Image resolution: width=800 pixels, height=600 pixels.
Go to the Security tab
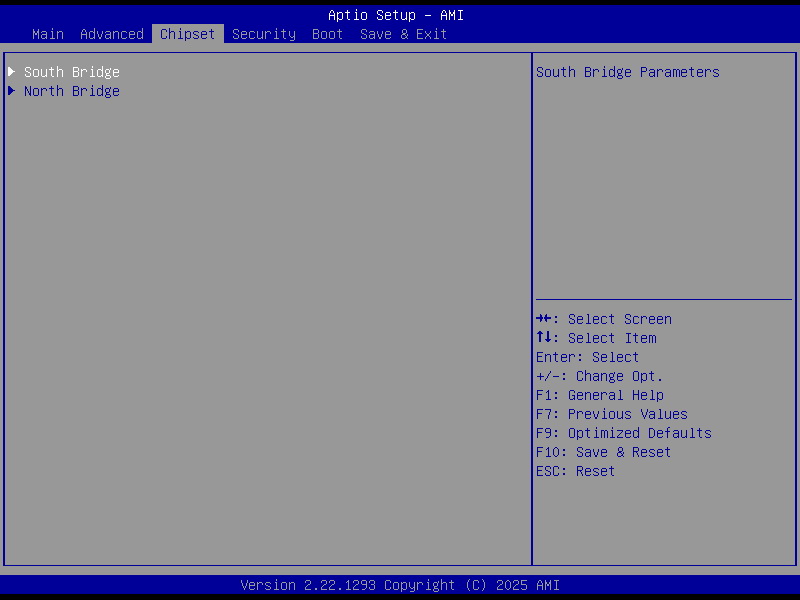264,34
